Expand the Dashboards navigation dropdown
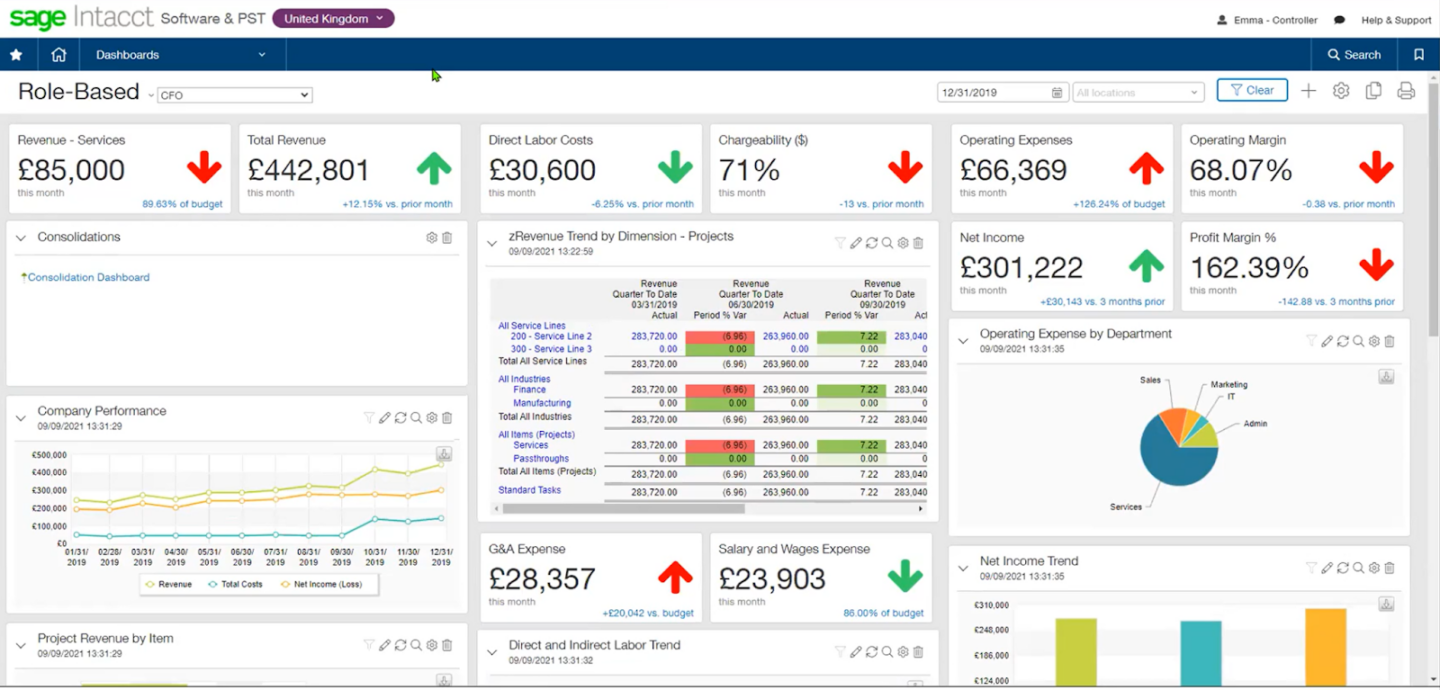Image resolution: width=1440 pixels, height=690 pixels. coord(262,54)
